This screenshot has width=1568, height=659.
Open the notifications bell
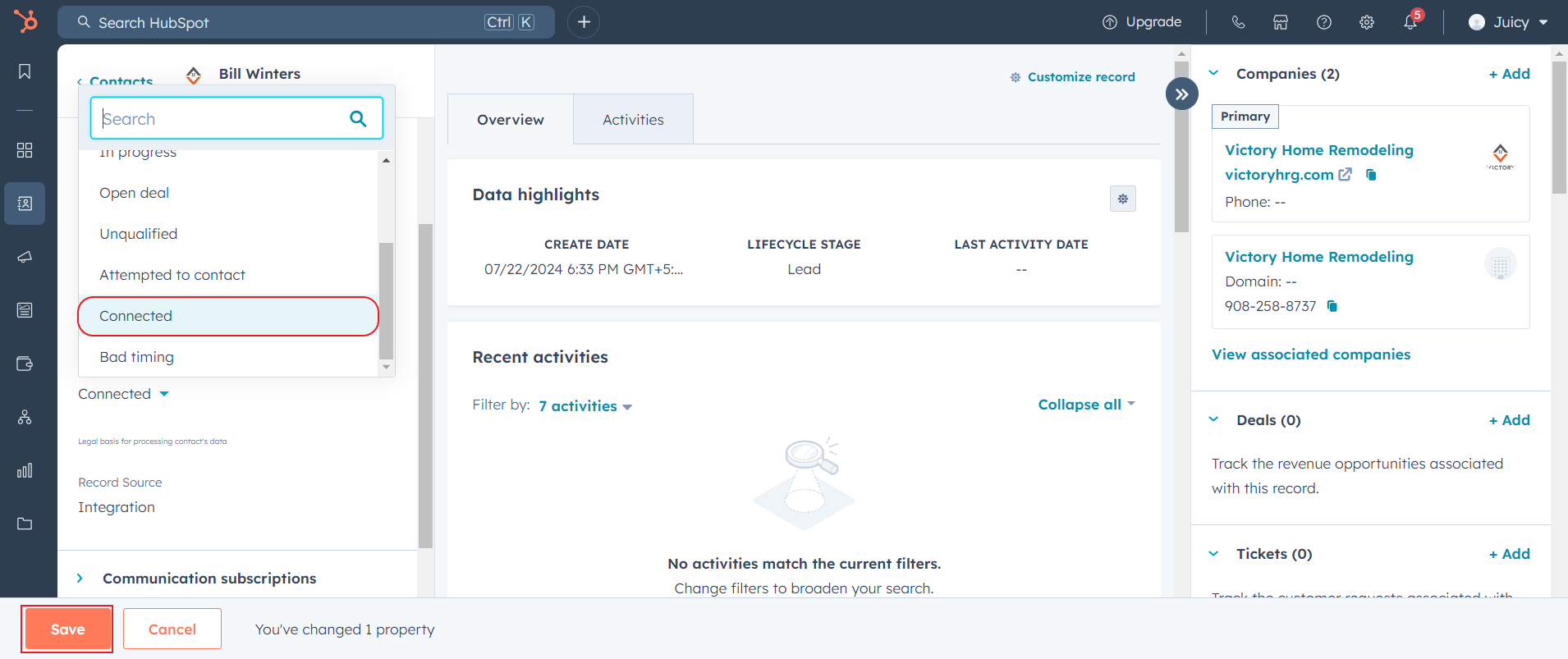point(1410,22)
